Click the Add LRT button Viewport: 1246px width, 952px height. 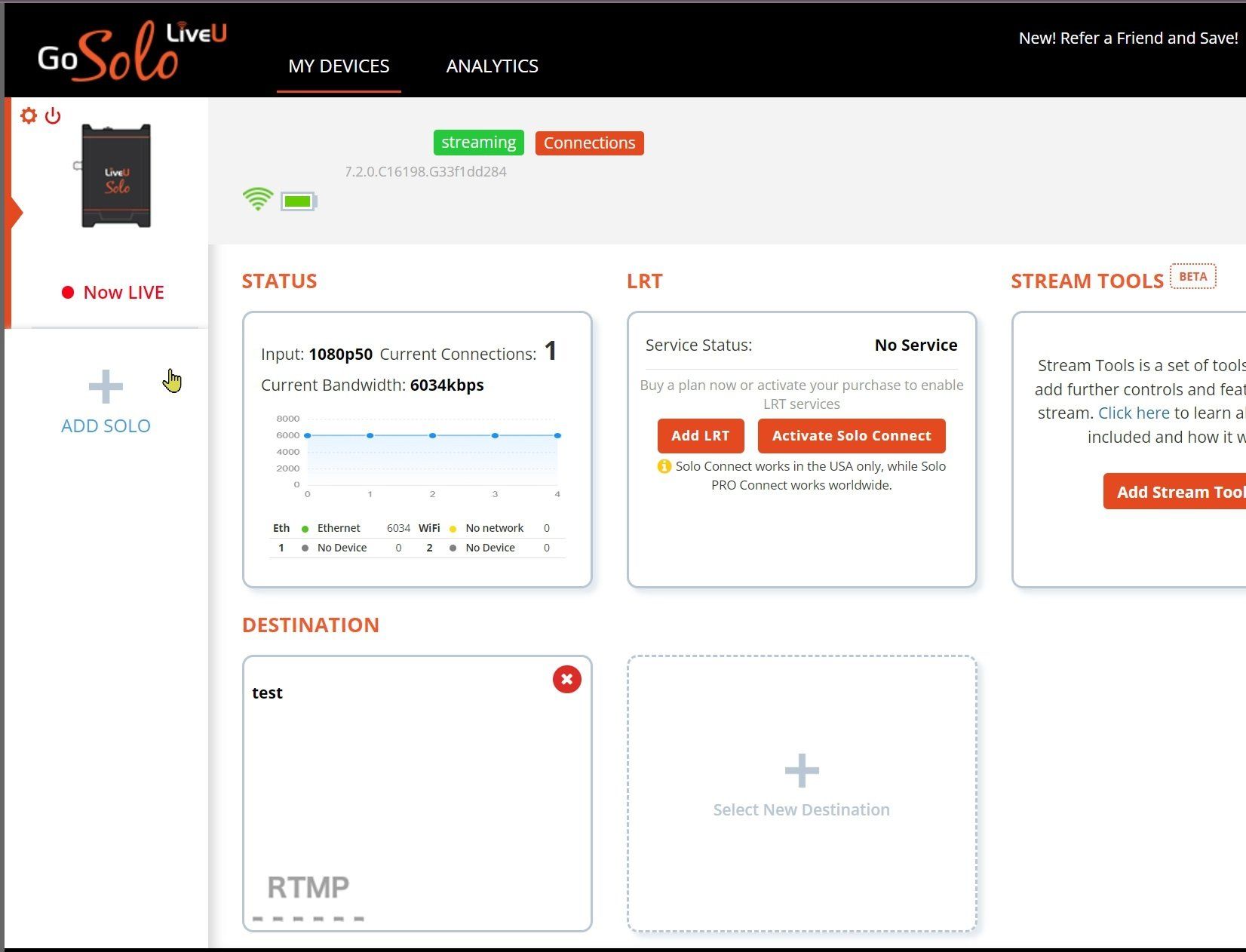coord(700,435)
